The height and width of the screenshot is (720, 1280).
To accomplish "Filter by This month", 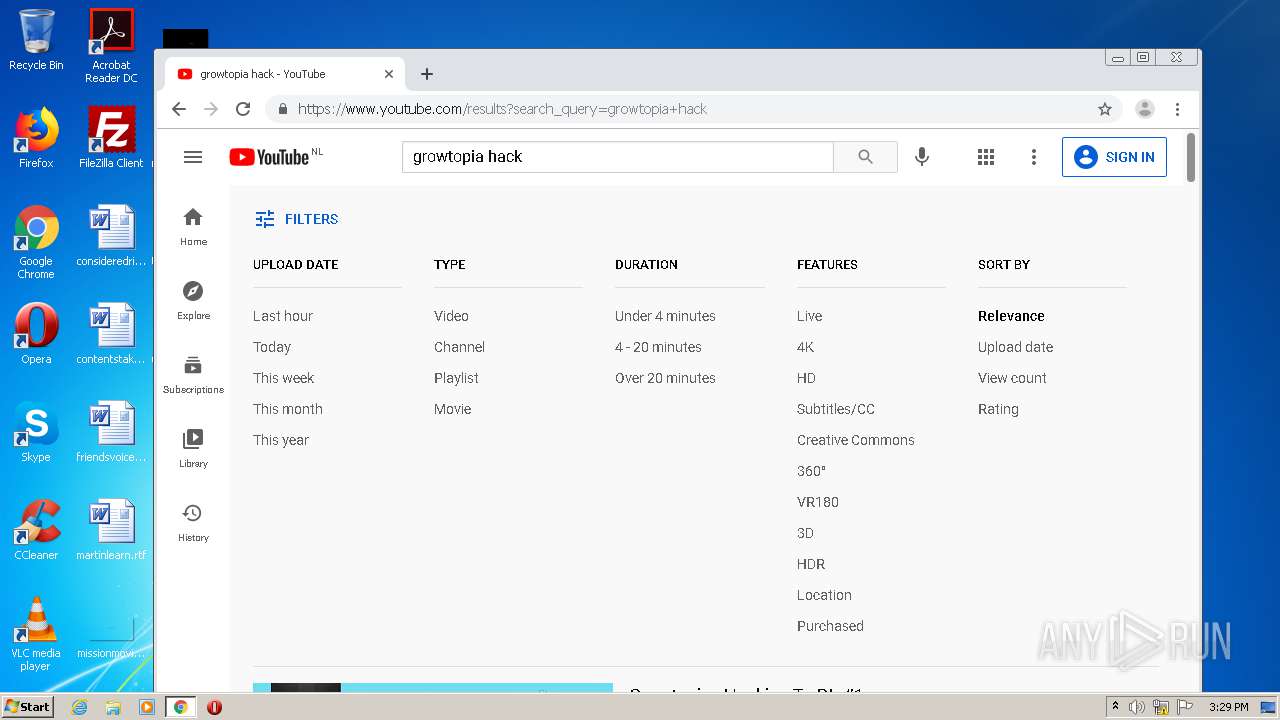I will [x=287, y=409].
